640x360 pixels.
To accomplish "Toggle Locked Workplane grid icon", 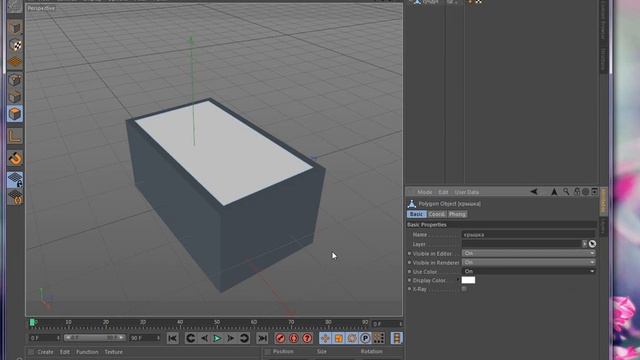I will (15, 180).
